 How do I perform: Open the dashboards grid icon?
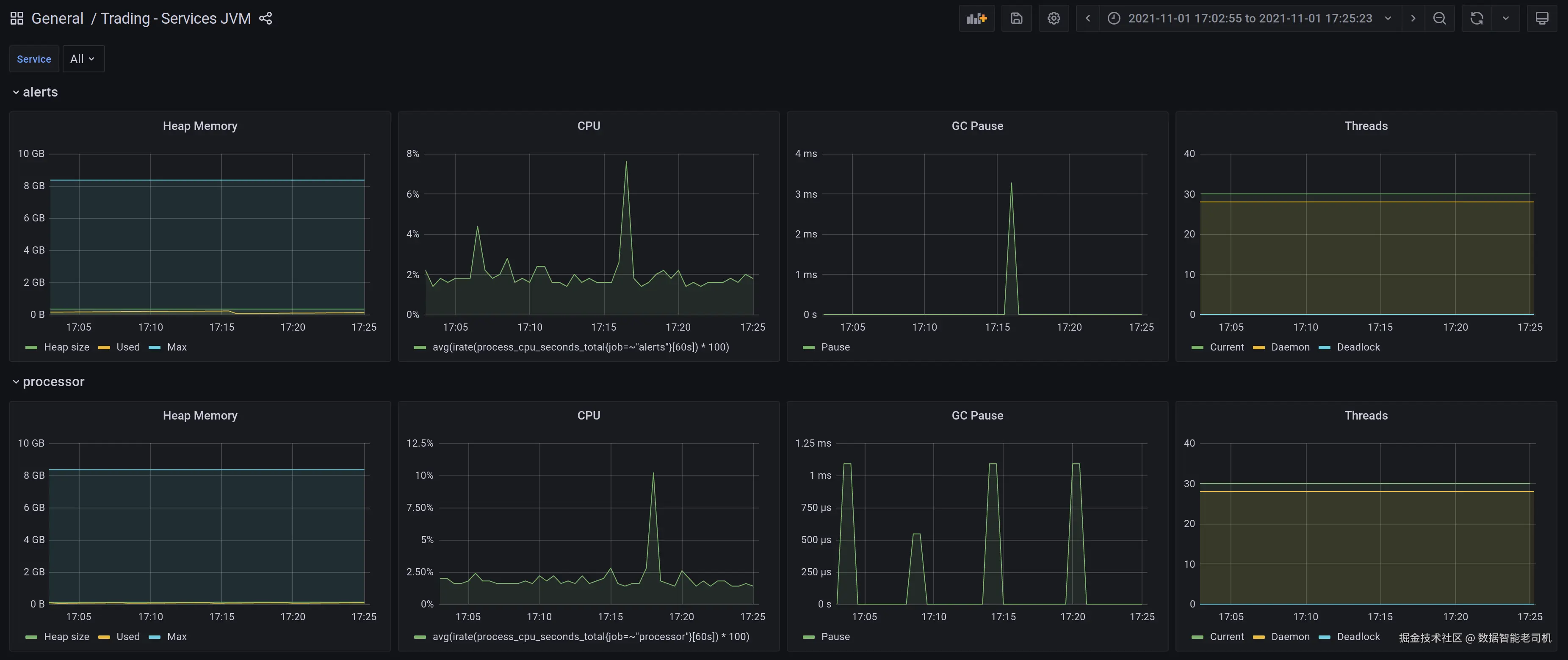17,18
